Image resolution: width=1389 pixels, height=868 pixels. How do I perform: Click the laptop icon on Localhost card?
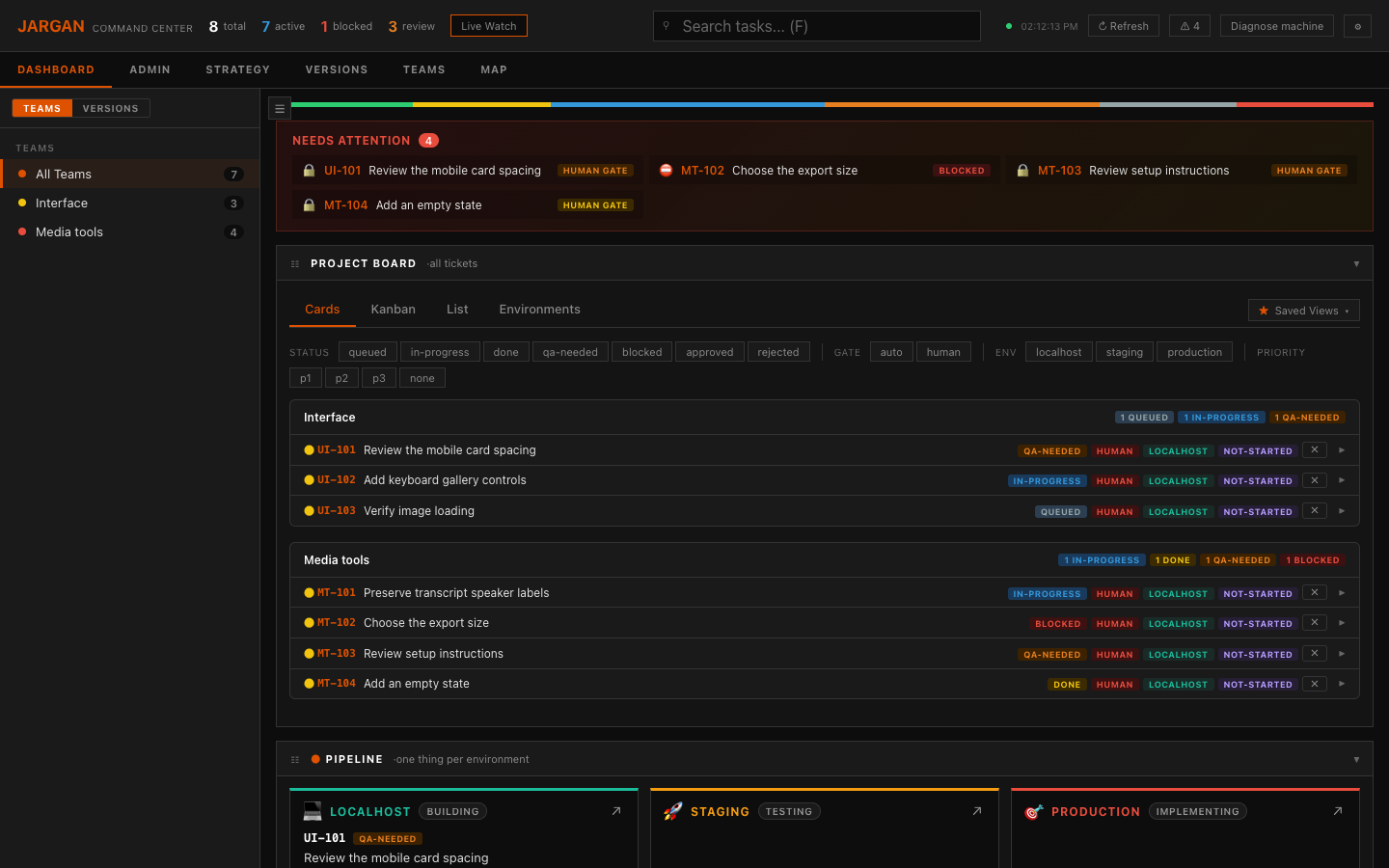tap(313, 811)
